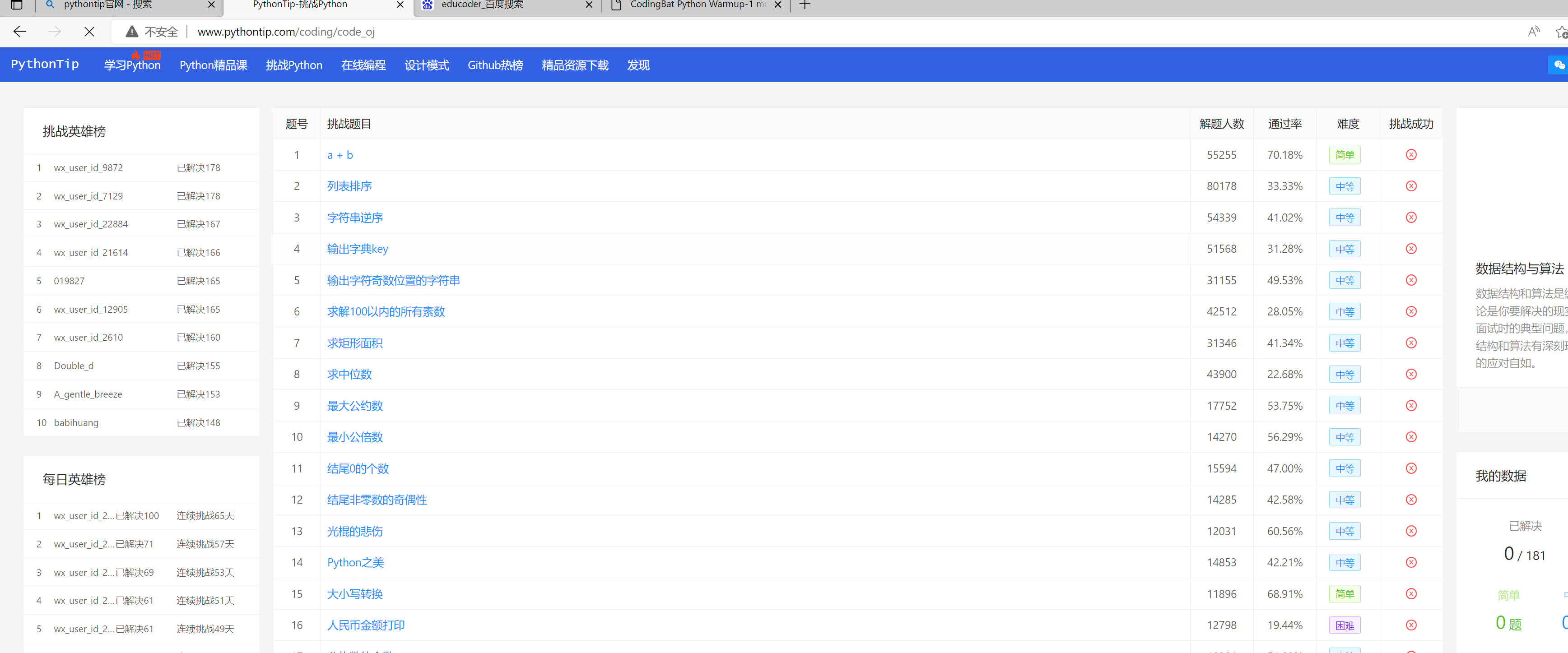Click the status icon for Python之美 row
The height and width of the screenshot is (653, 1568).
pyautogui.click(x=1411, y=562)
